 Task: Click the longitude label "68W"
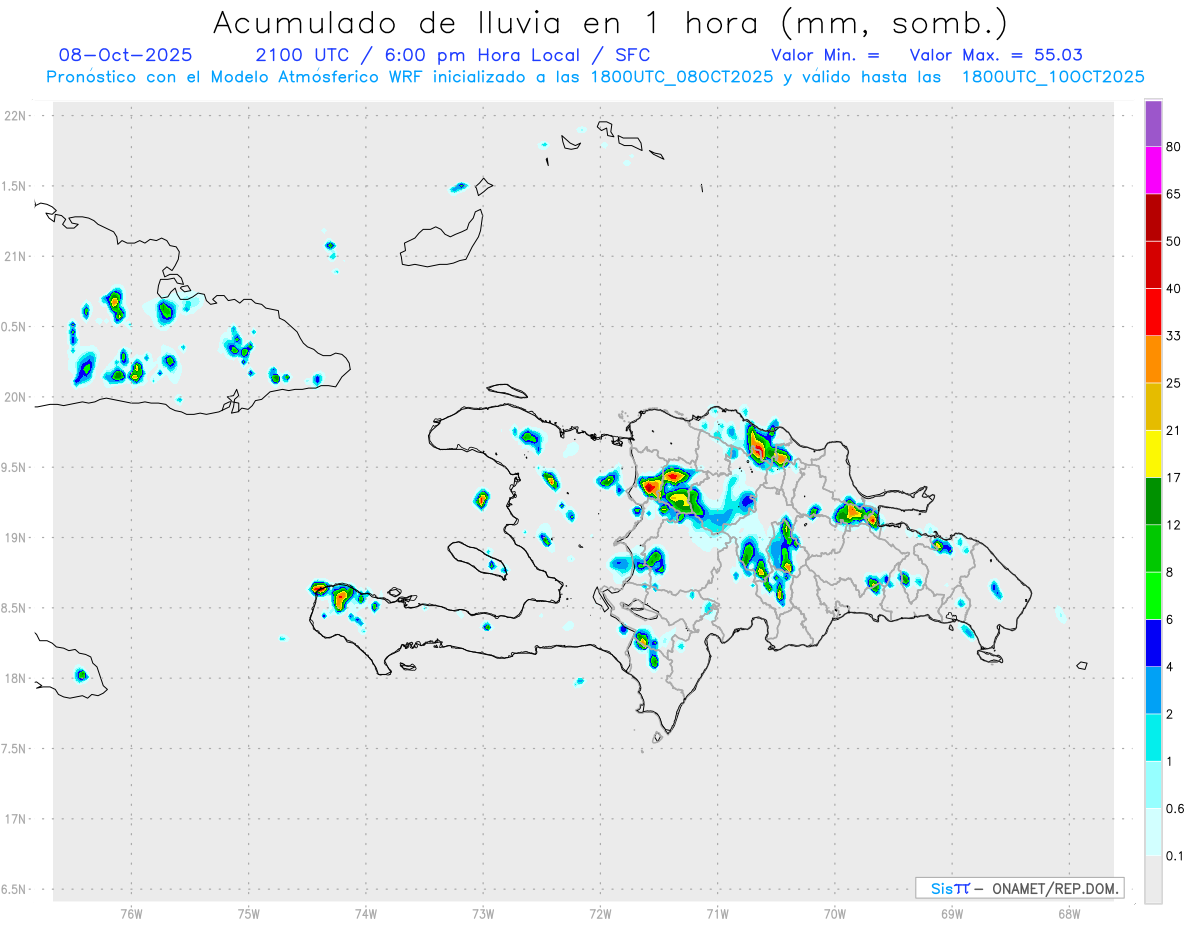point(1069,912)
